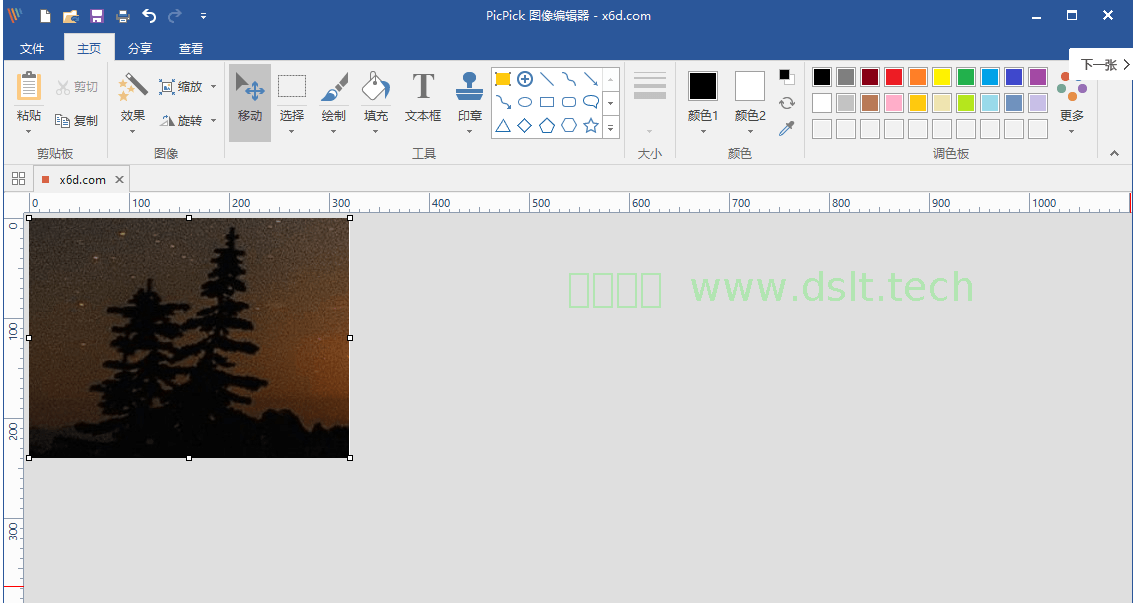The height and width of the screenshot is (603, 1135).
Task: Click the black 颜色1 color box
Action: [x=703, y=86]
